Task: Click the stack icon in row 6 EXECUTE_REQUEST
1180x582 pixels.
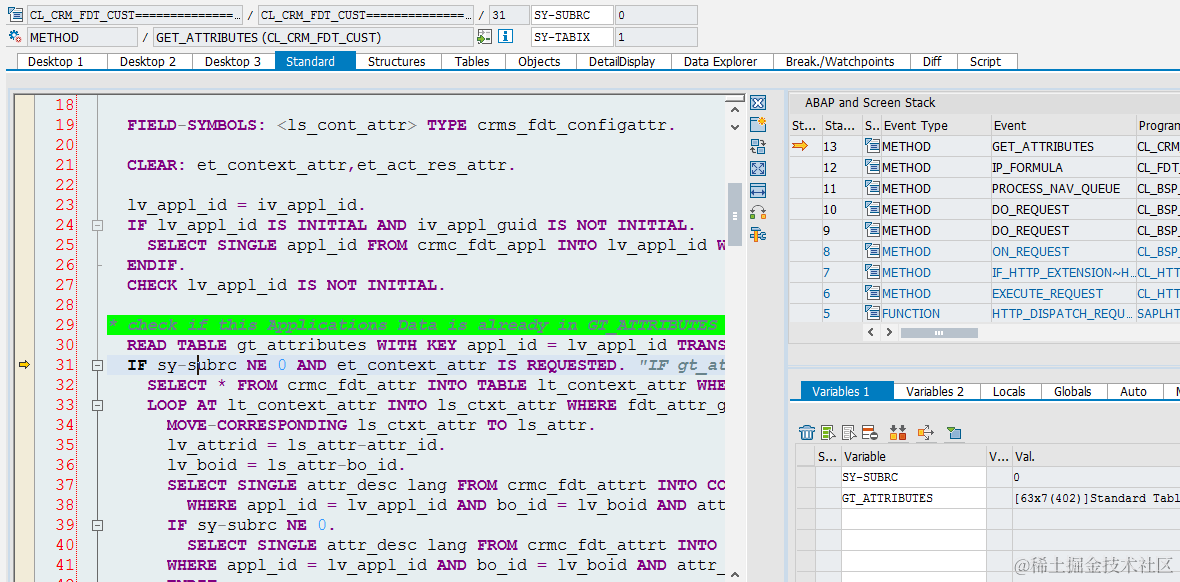Action: pos(872,294)
